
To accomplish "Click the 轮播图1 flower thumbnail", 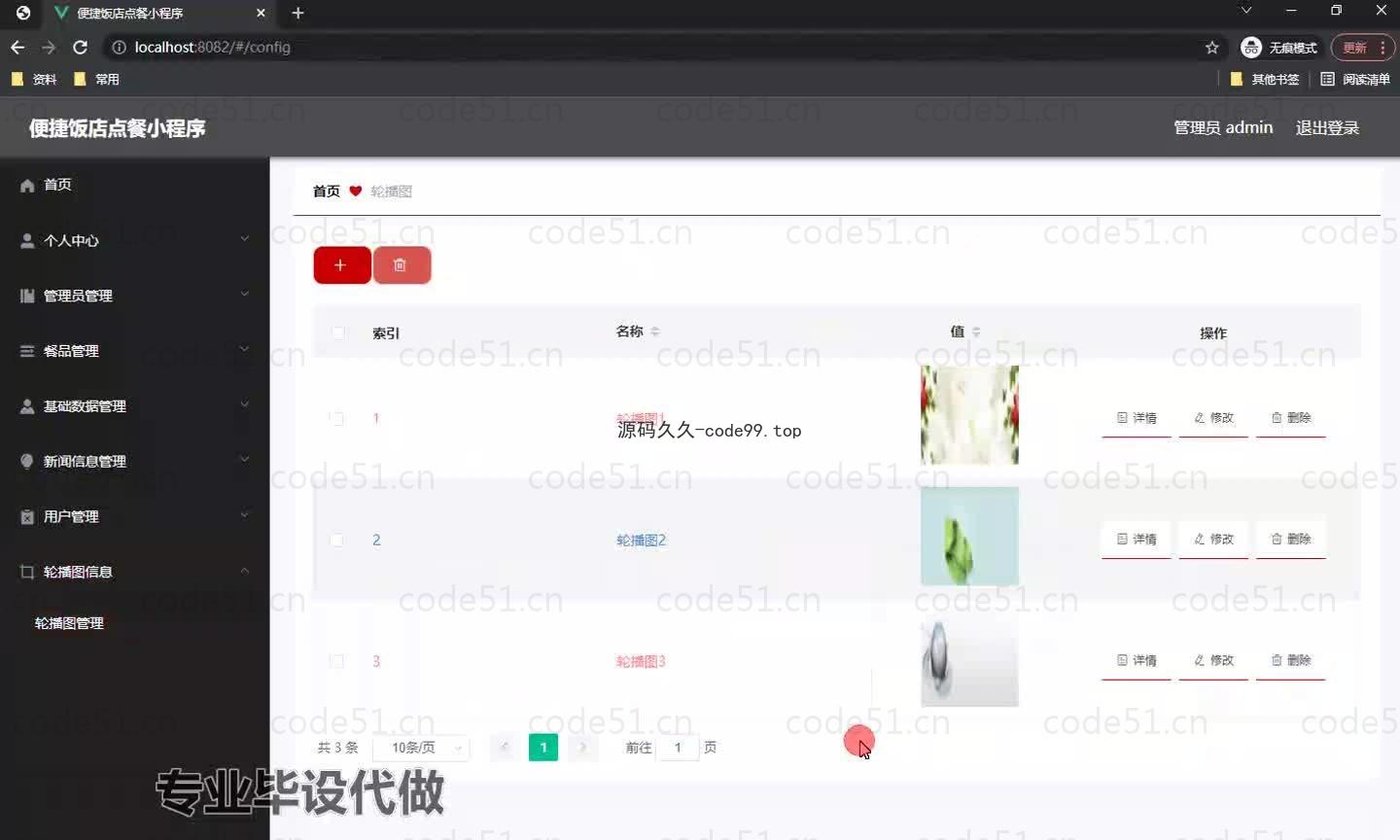I will 969,415.
